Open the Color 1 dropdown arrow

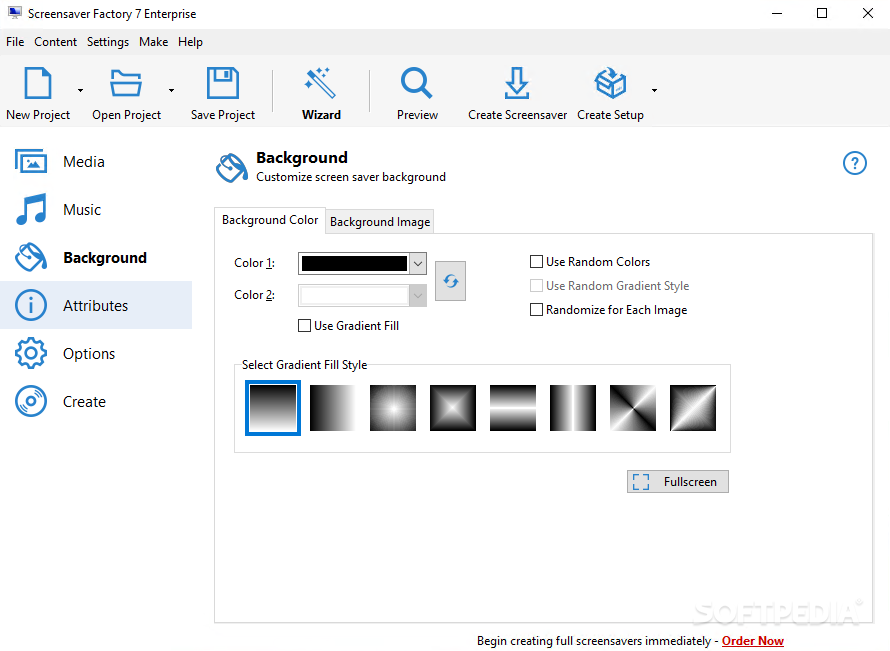tap(418, 264)
